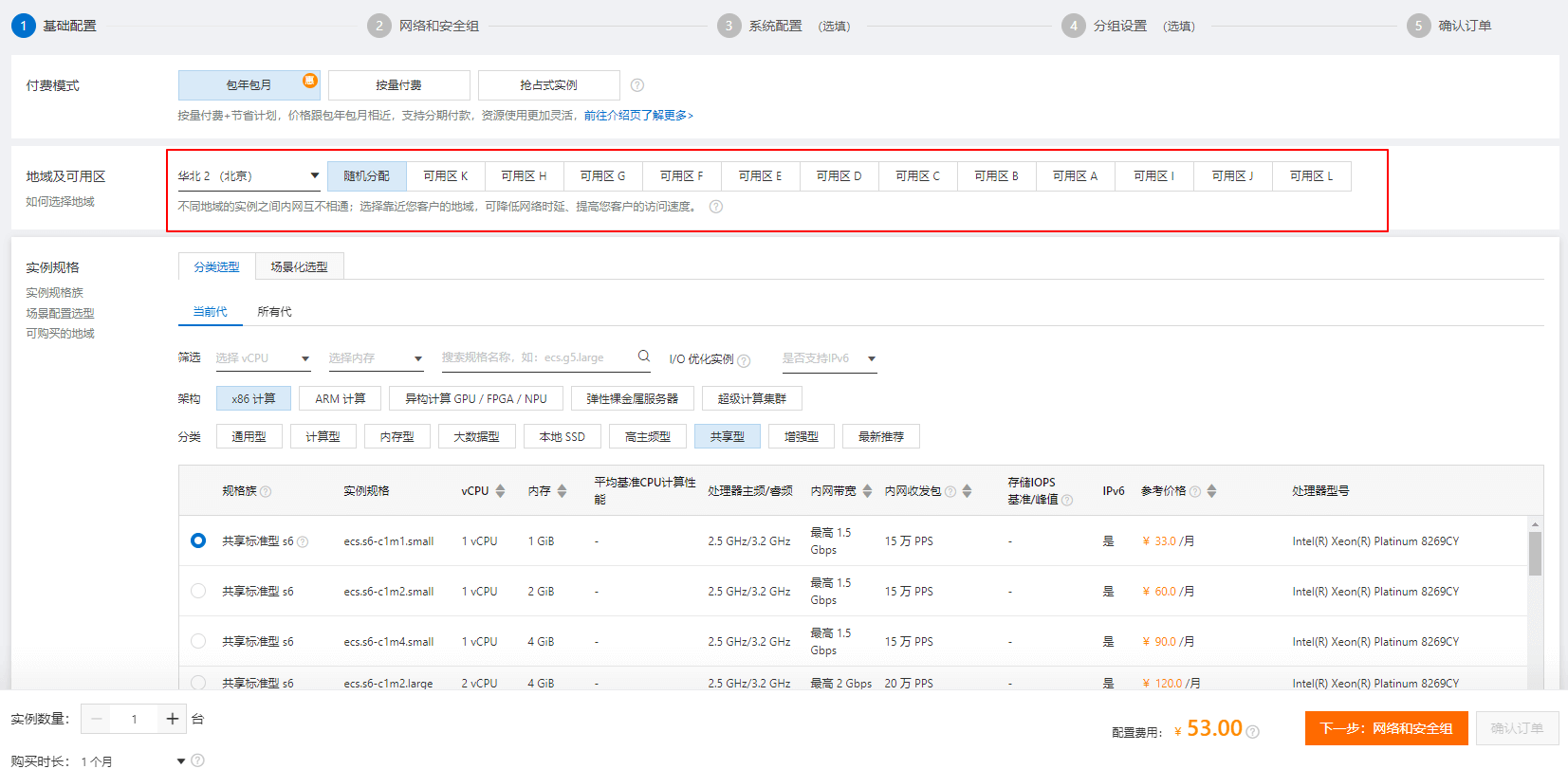The height and width of the screenshot is (769, 1568).
Task: Sort the table by 内存 arrows
Action: 562,491
